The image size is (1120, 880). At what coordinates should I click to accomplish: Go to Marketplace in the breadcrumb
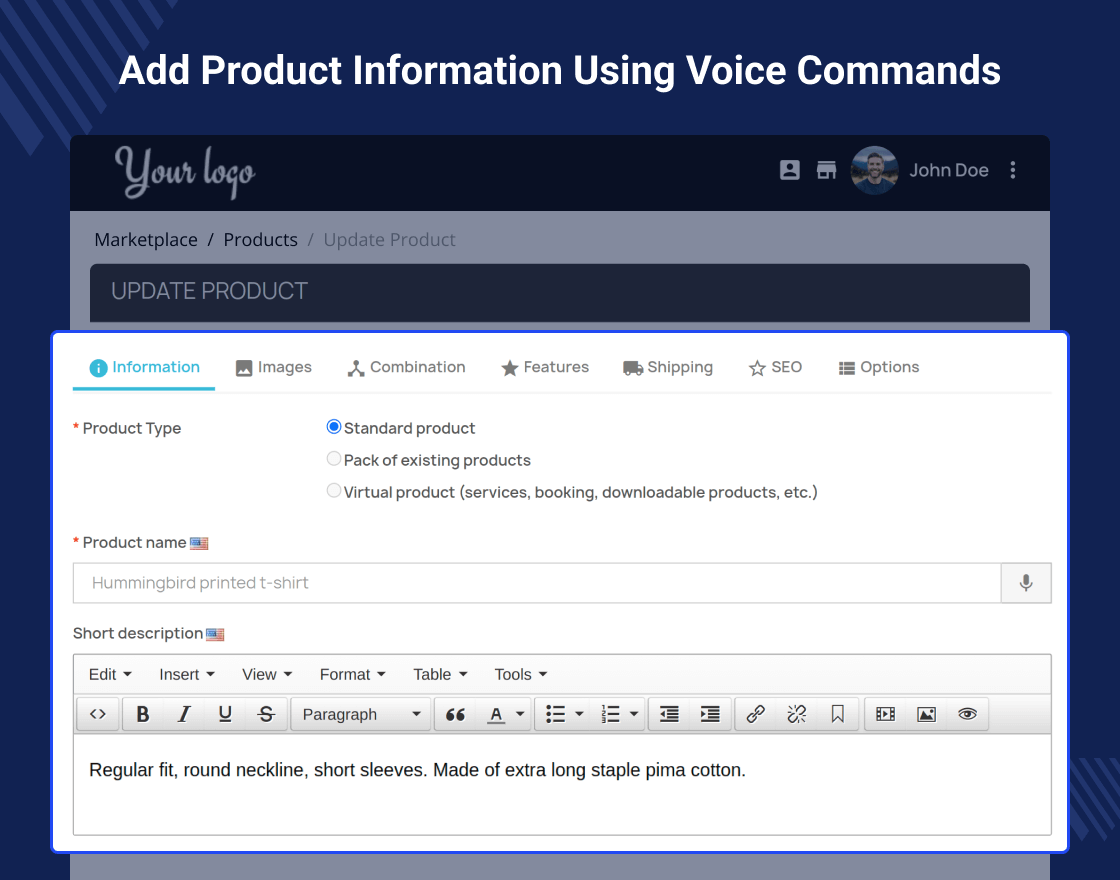tap(146, 240)
